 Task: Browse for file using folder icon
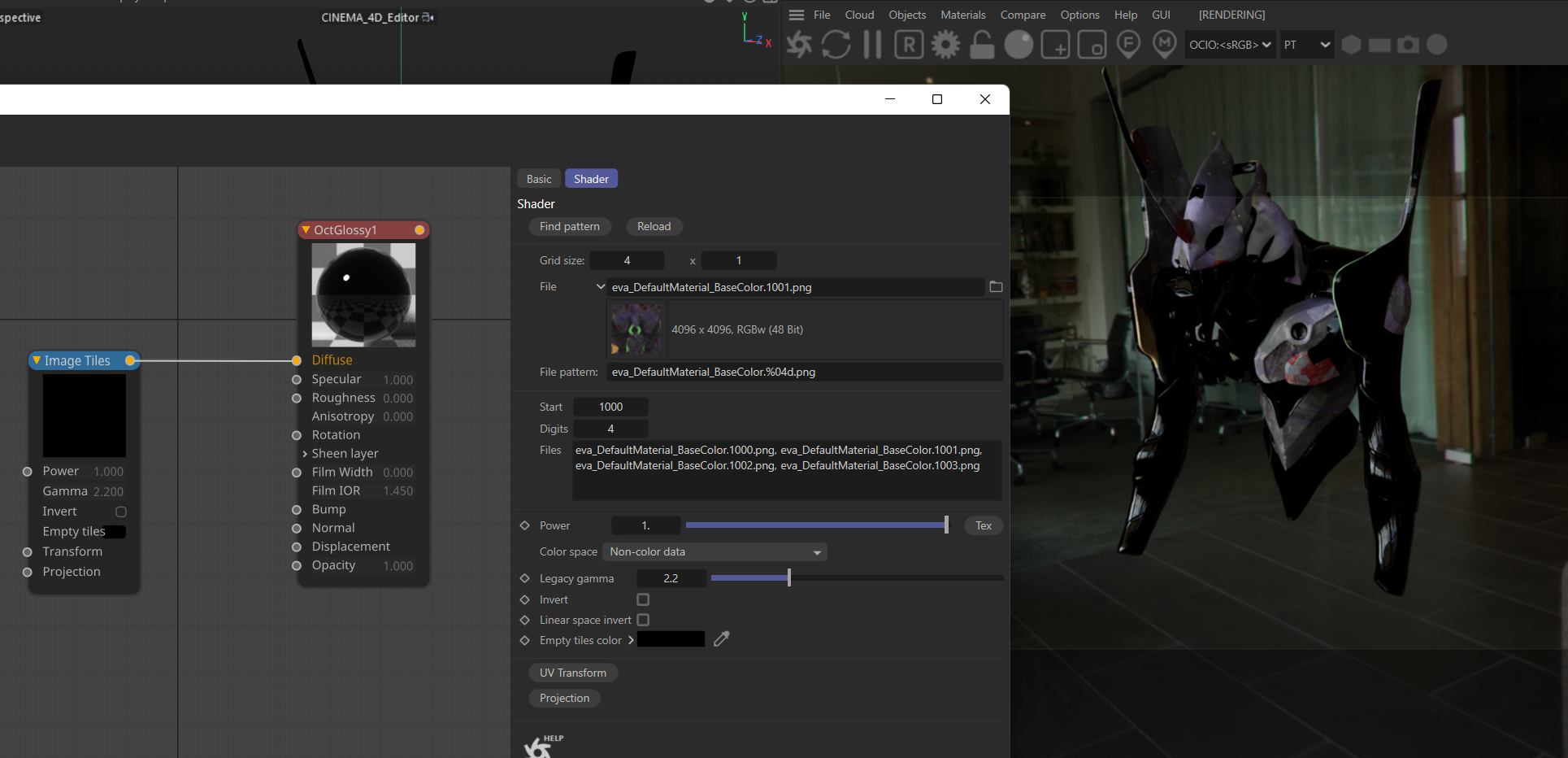tap(996, 287)
